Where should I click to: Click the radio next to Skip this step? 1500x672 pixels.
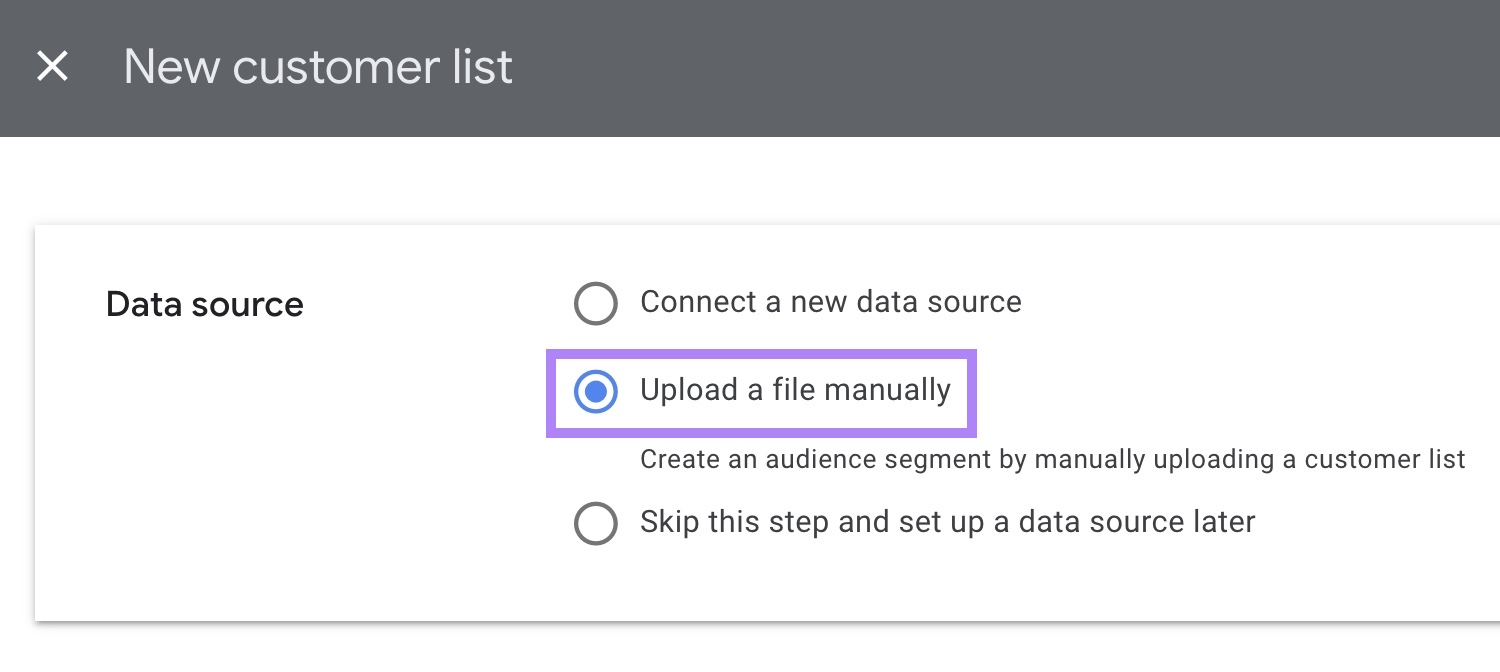[596, 522]
